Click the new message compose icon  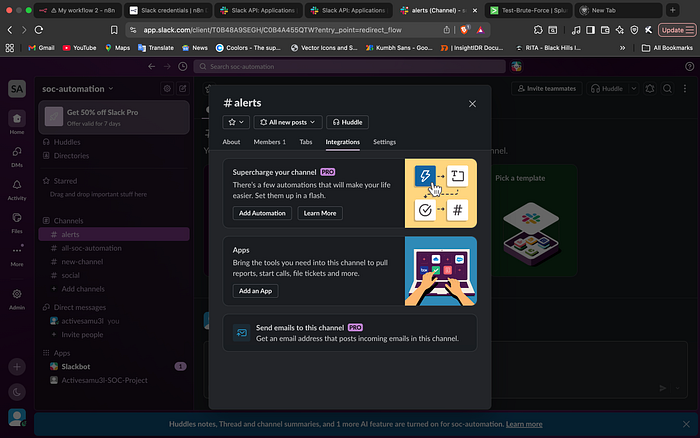(183, 88)
